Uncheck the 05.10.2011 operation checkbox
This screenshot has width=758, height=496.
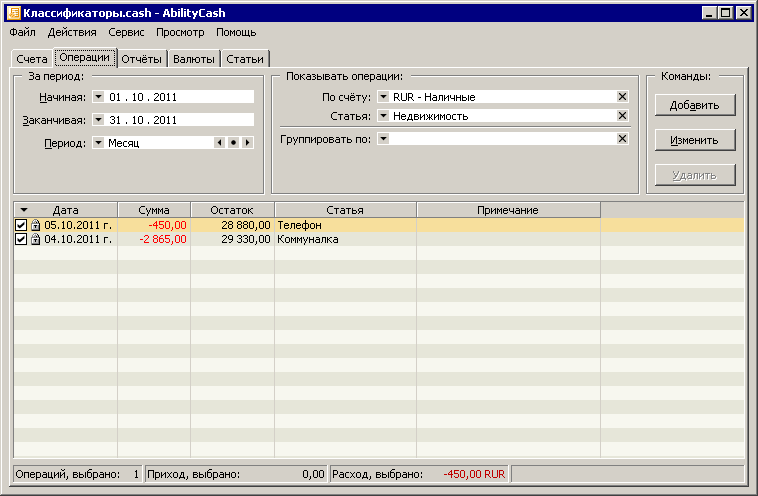click(x=21, y=226)
